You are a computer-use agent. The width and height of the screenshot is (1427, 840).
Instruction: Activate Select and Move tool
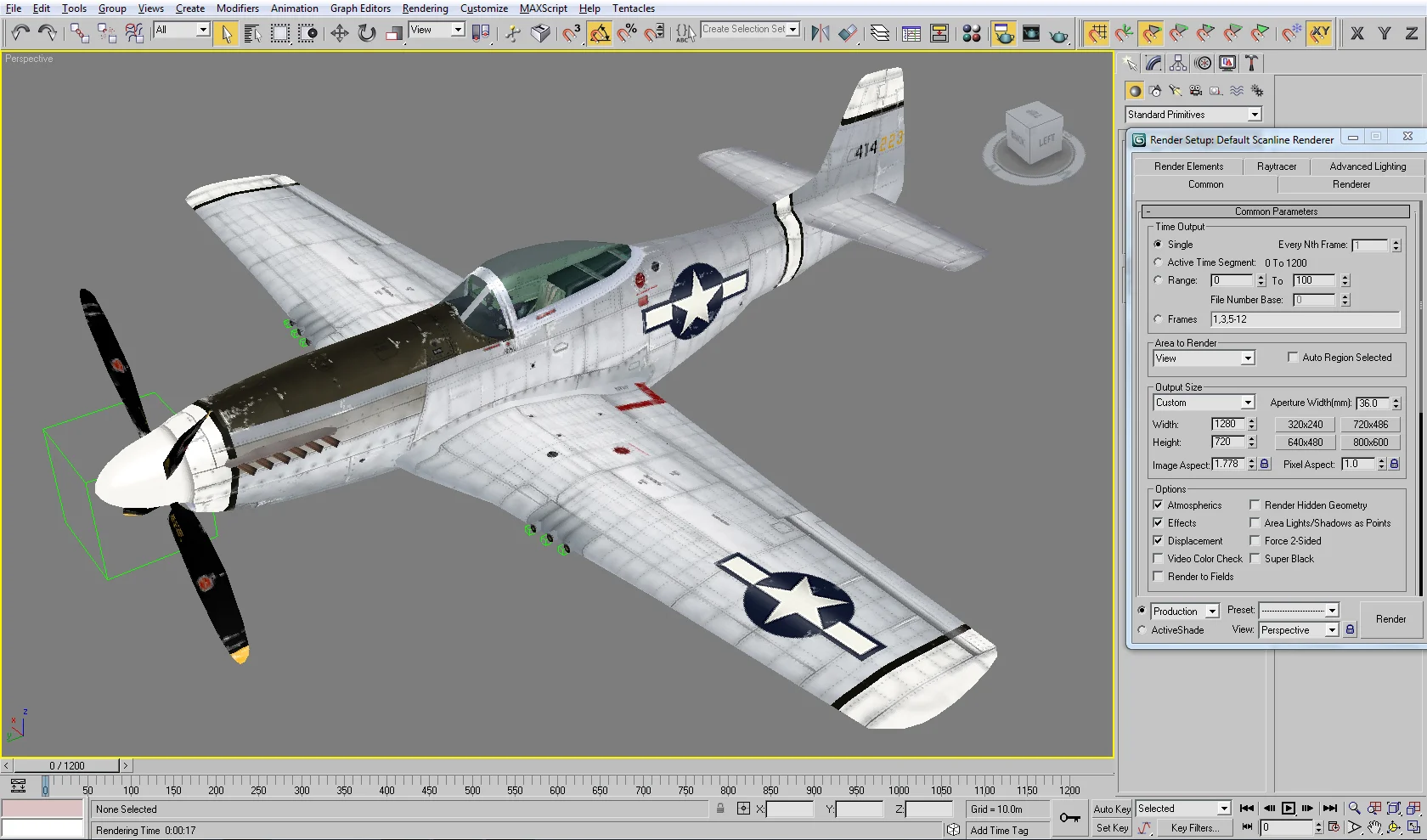[x=340, y=33]
